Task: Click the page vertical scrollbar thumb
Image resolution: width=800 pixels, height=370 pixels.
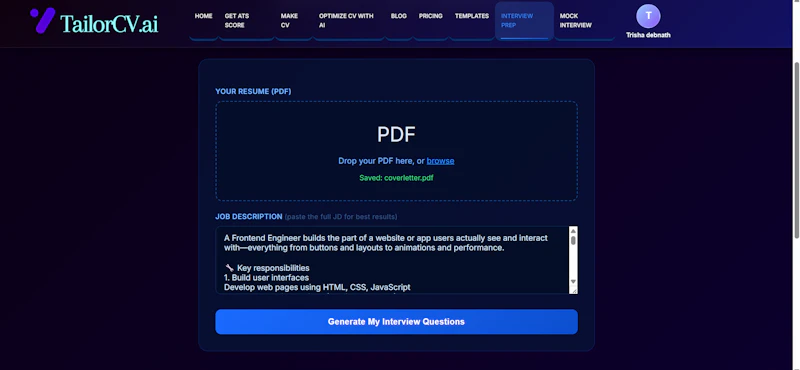Action: coord(796,149)
